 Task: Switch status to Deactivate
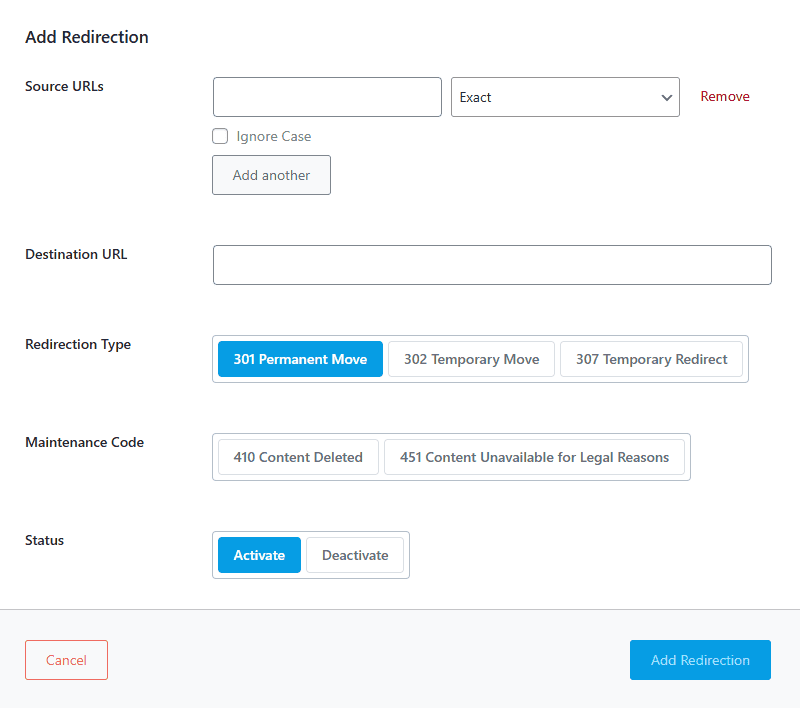coord(355,555)
